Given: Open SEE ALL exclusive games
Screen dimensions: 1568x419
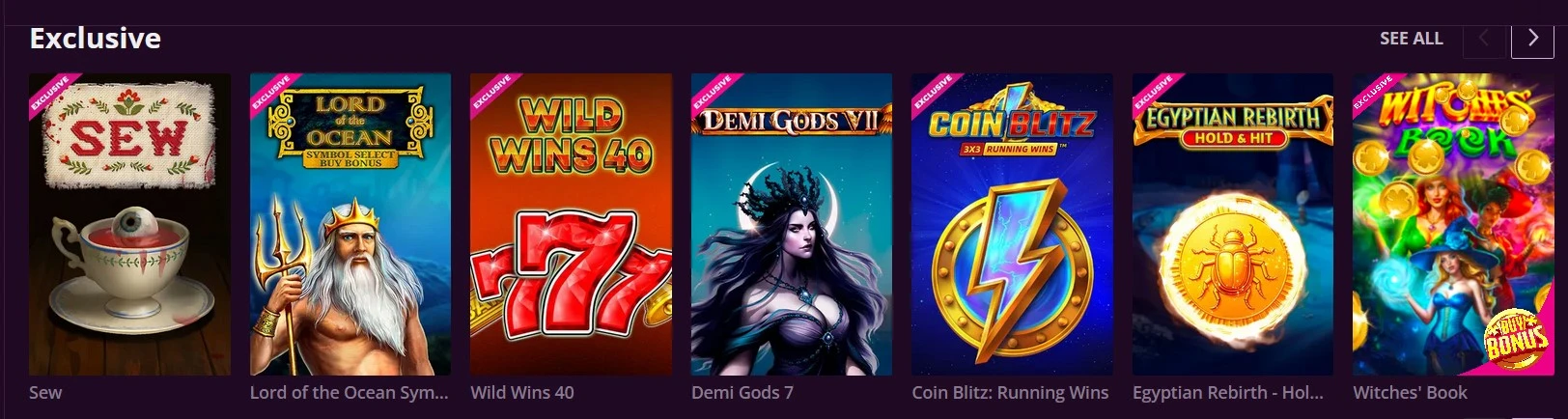Looking at the screenshot, I should (x=1411, y=39).
